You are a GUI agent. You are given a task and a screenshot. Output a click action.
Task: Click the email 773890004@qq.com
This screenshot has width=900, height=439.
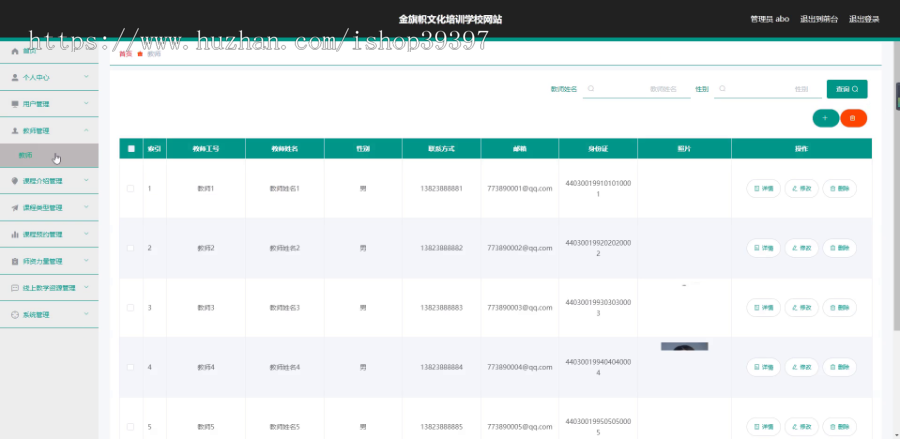coord(519,367)
